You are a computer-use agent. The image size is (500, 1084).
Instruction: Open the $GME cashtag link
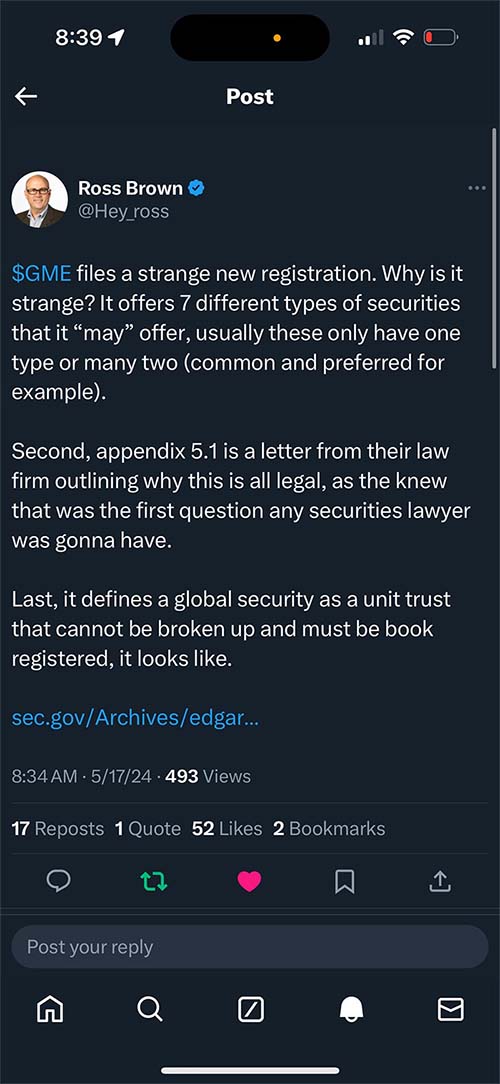[x=41, y=274]
